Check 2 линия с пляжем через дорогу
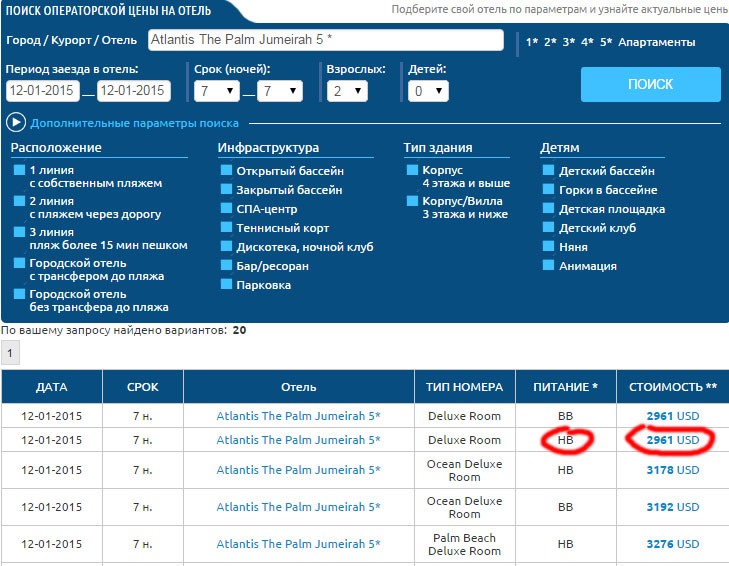This screenshot has width=729, height=566. (x=19, y=201)
